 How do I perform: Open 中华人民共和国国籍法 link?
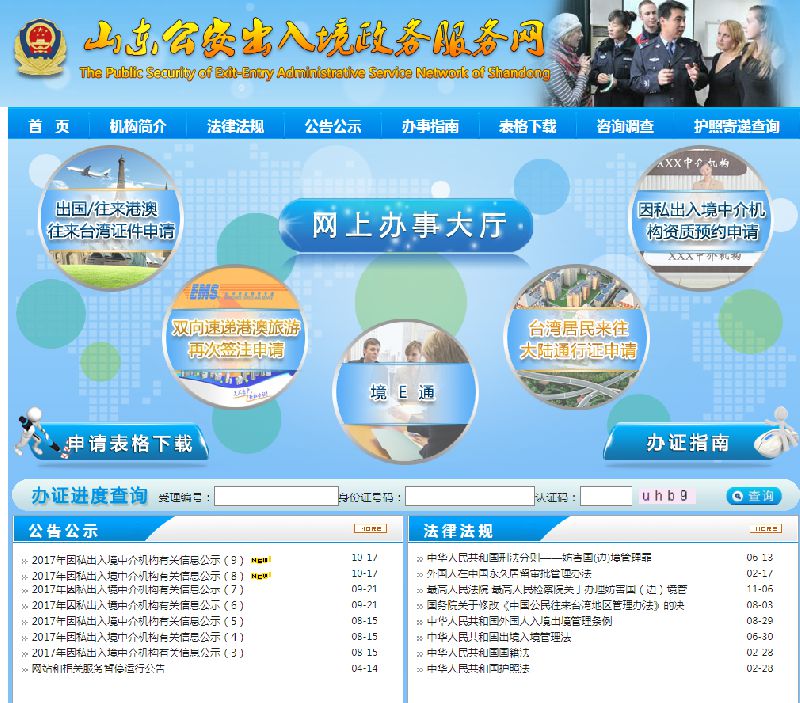coord(478,653)
